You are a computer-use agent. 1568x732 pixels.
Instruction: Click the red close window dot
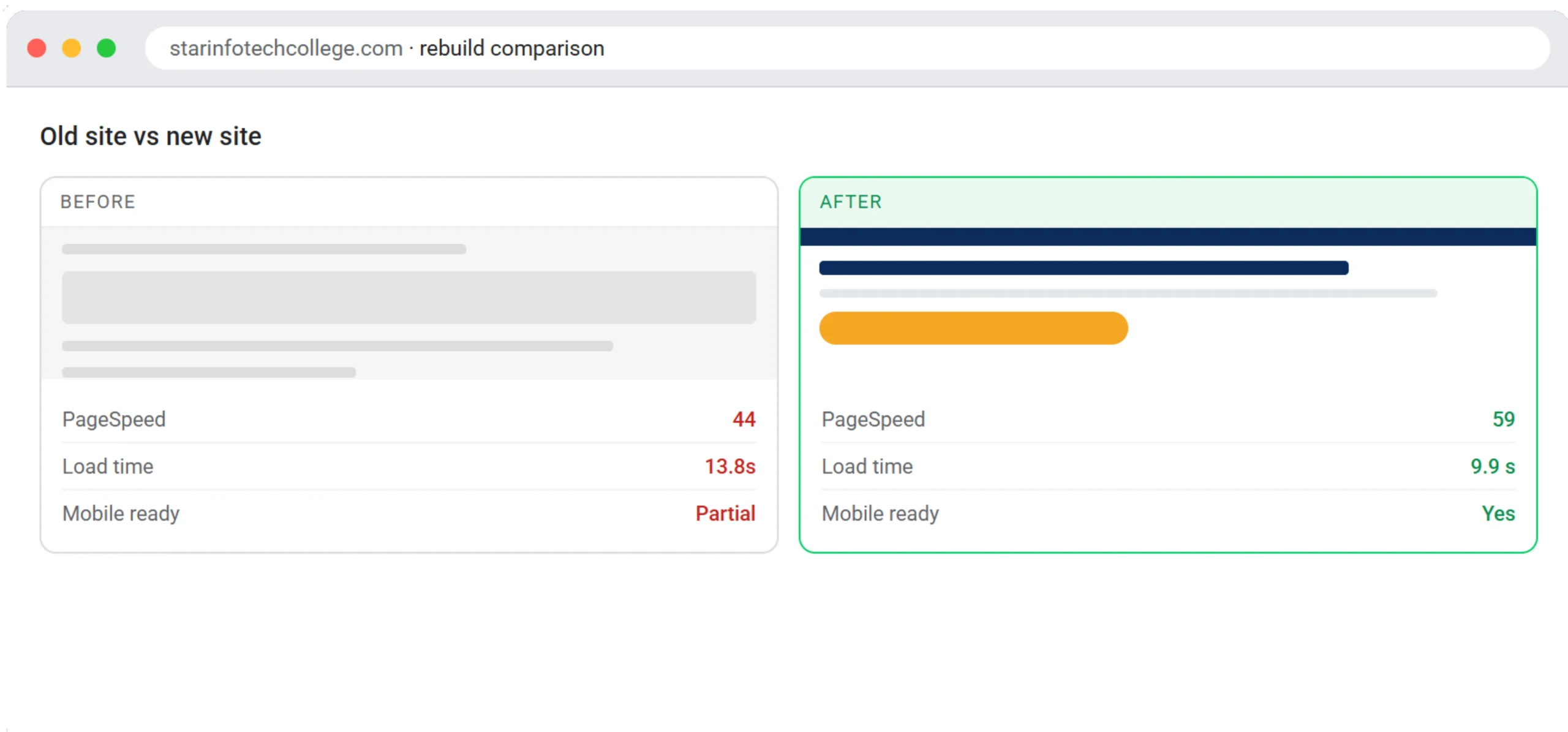[37, 48]
